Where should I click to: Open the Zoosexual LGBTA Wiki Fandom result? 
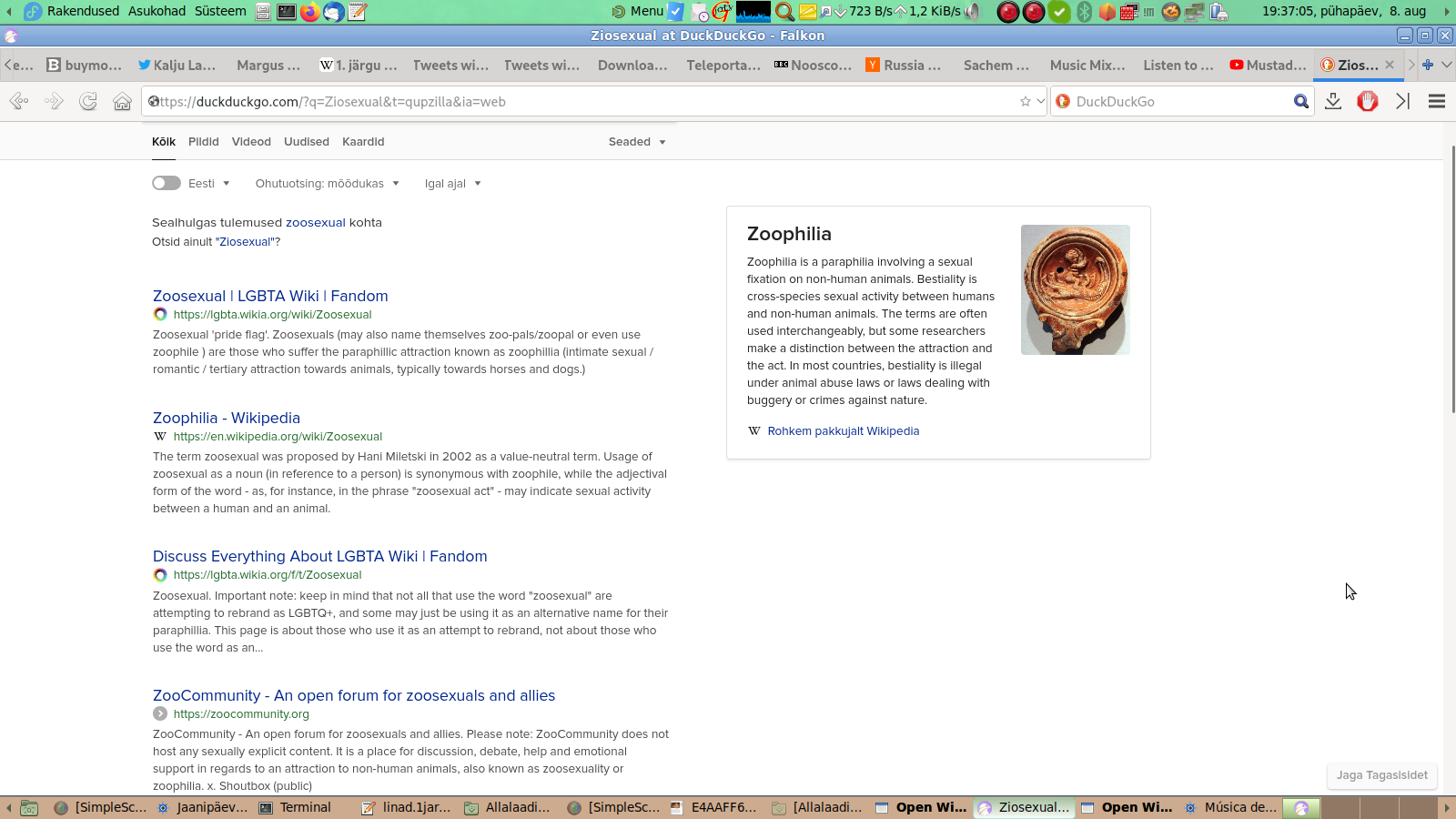(x=270, y=296)
